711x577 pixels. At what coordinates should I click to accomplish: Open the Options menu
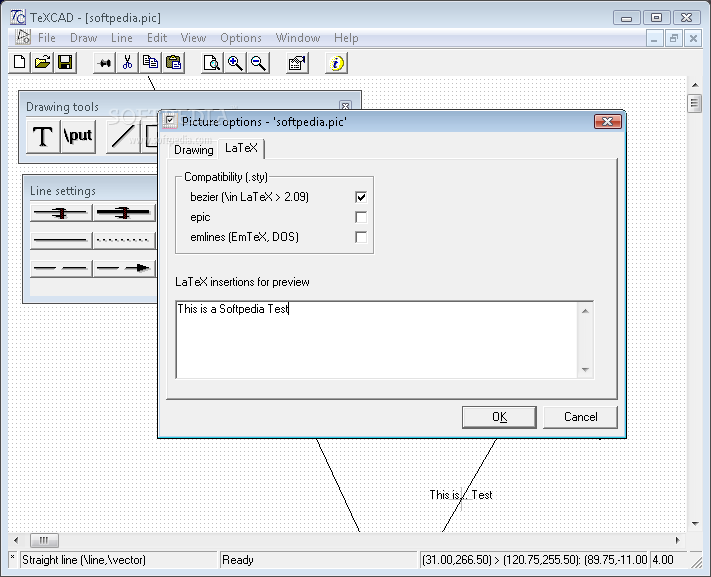point(241,38)
